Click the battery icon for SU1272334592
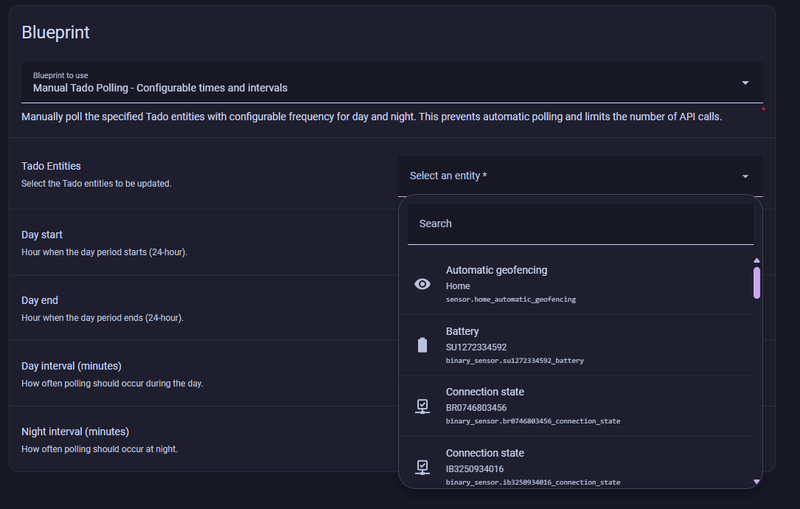 pos(423,345)
